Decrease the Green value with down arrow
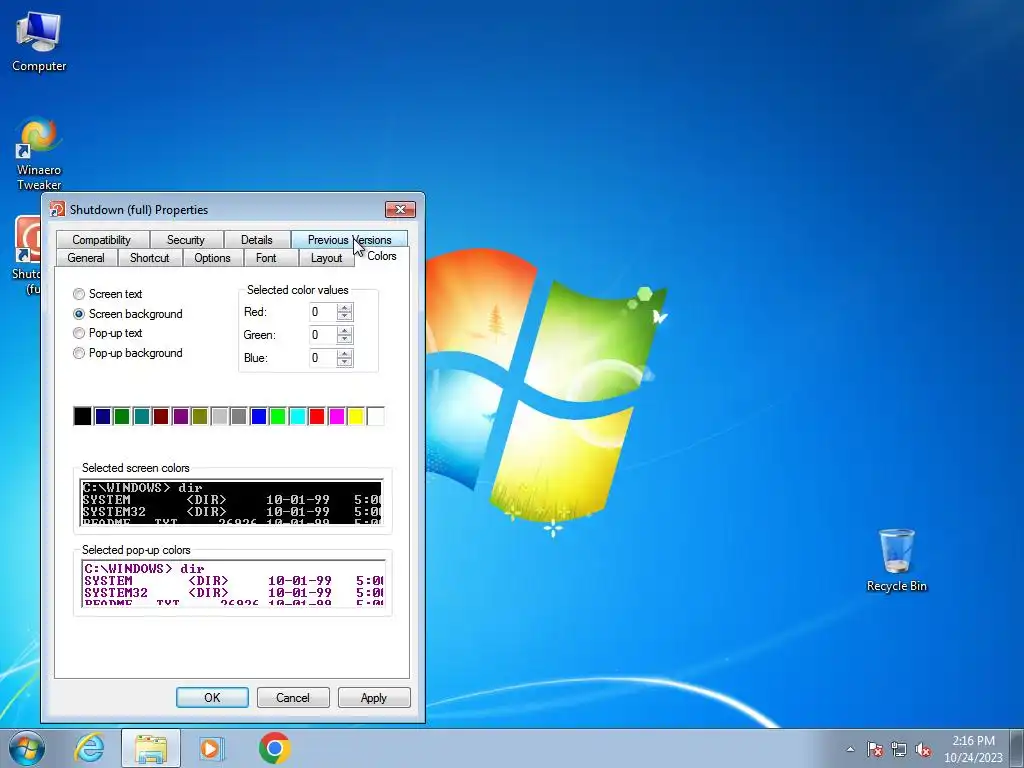Image resolution: width=1024 pixels, height=768 pixels. tap(345, 340)
